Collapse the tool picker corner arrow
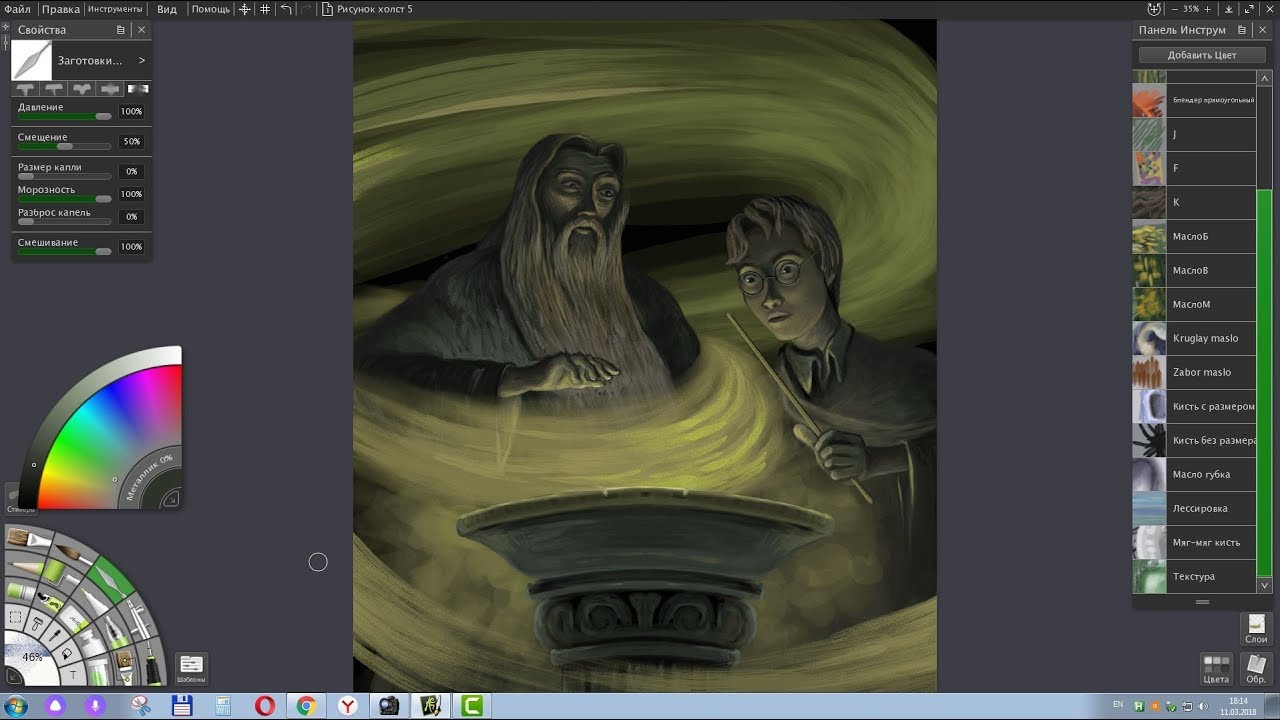This screenshot has width=1280, height=720. pyautogui.click(x=14, y=677)
